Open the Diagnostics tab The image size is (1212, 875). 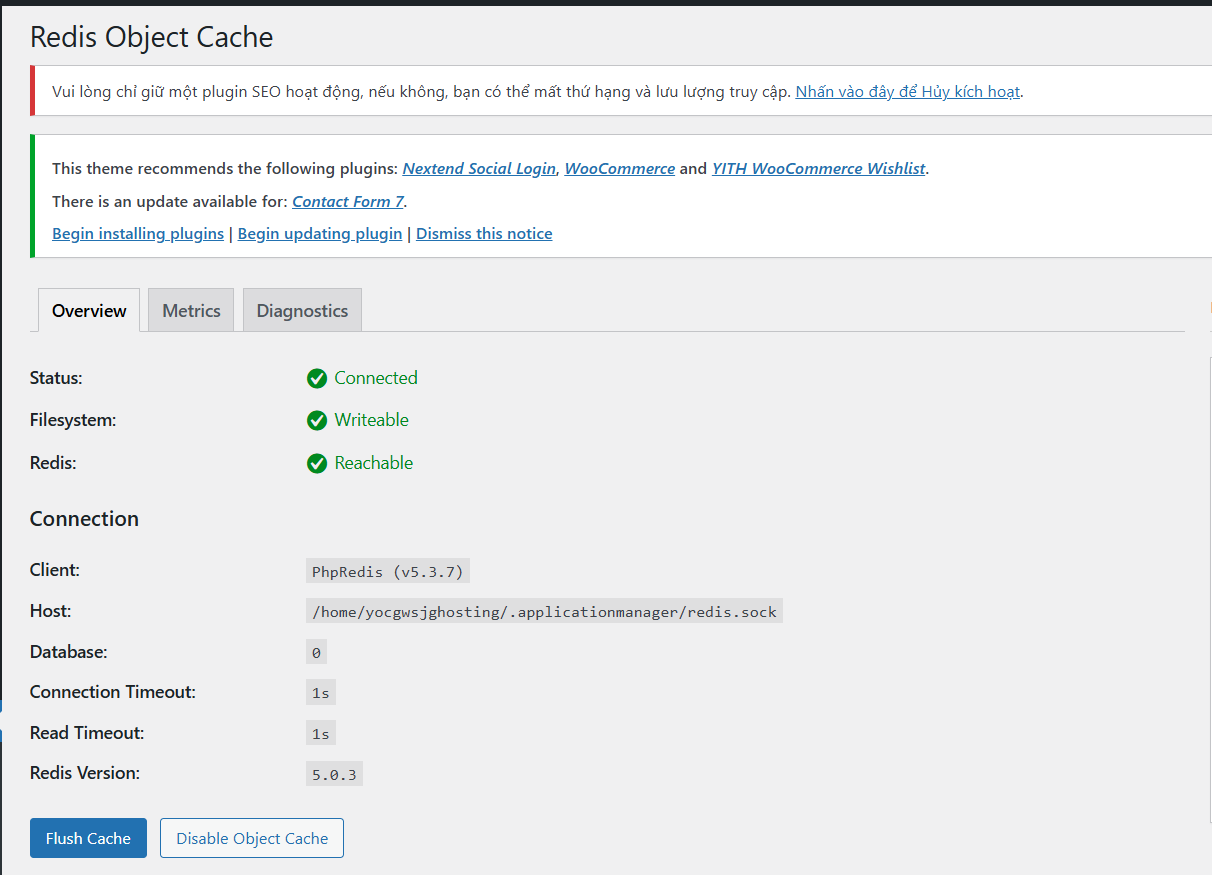coord(302,310)
